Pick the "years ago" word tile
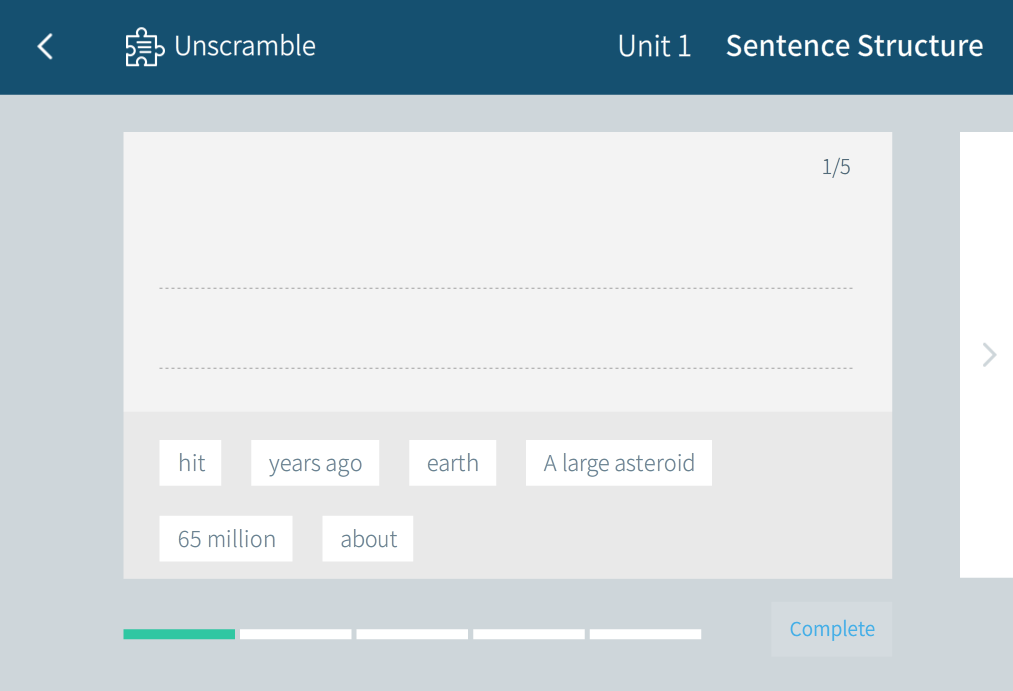Screen dimensions: 1013x691 (x=315, y=463)
